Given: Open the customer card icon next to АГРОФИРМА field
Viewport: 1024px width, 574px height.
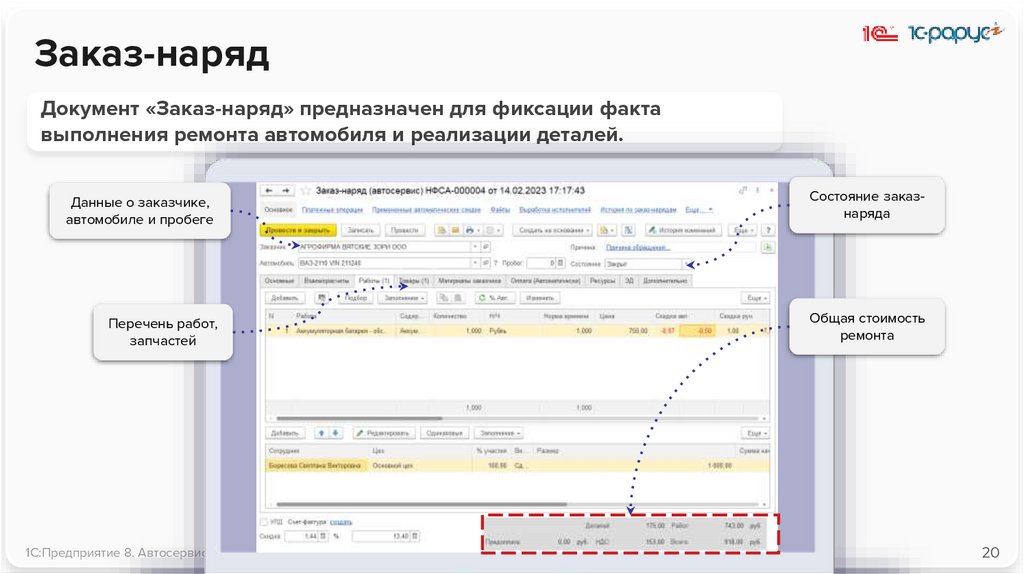Looking at the screenshot, I should [x=485, y=247].
